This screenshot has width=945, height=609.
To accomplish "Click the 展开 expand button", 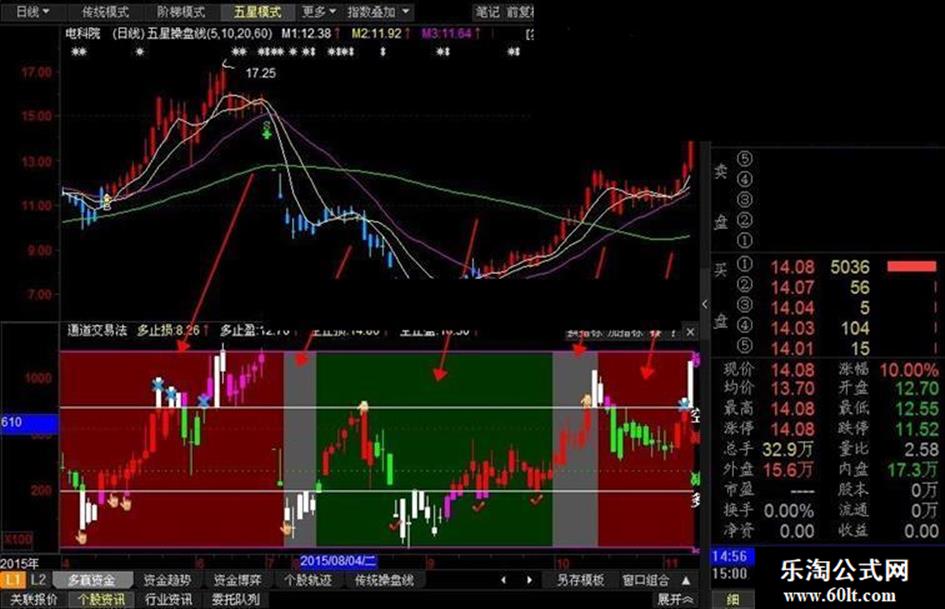I will [x=674, y=599].
